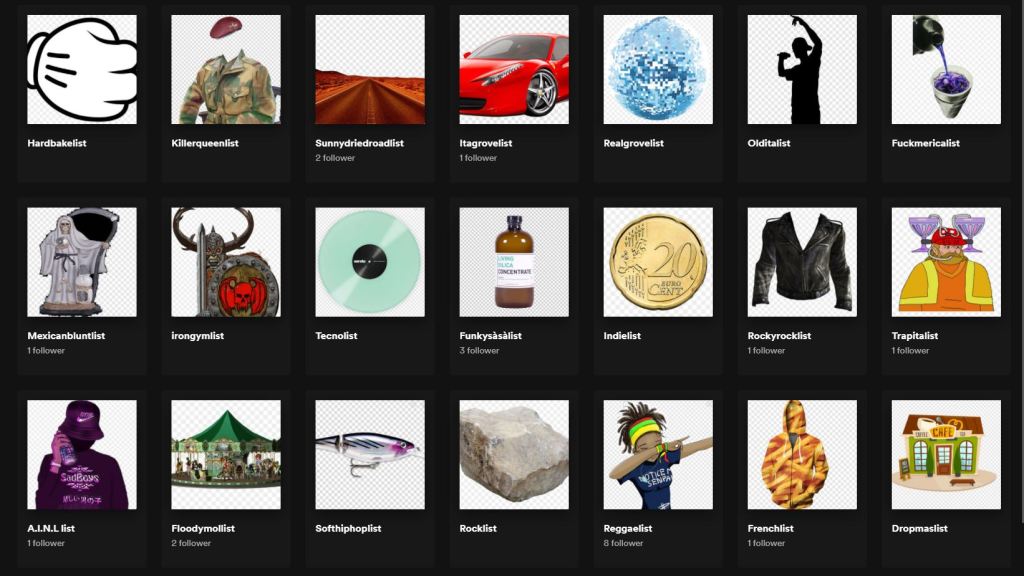Open the disco ball Realgrovelist cover

click(x=658, y=69)
